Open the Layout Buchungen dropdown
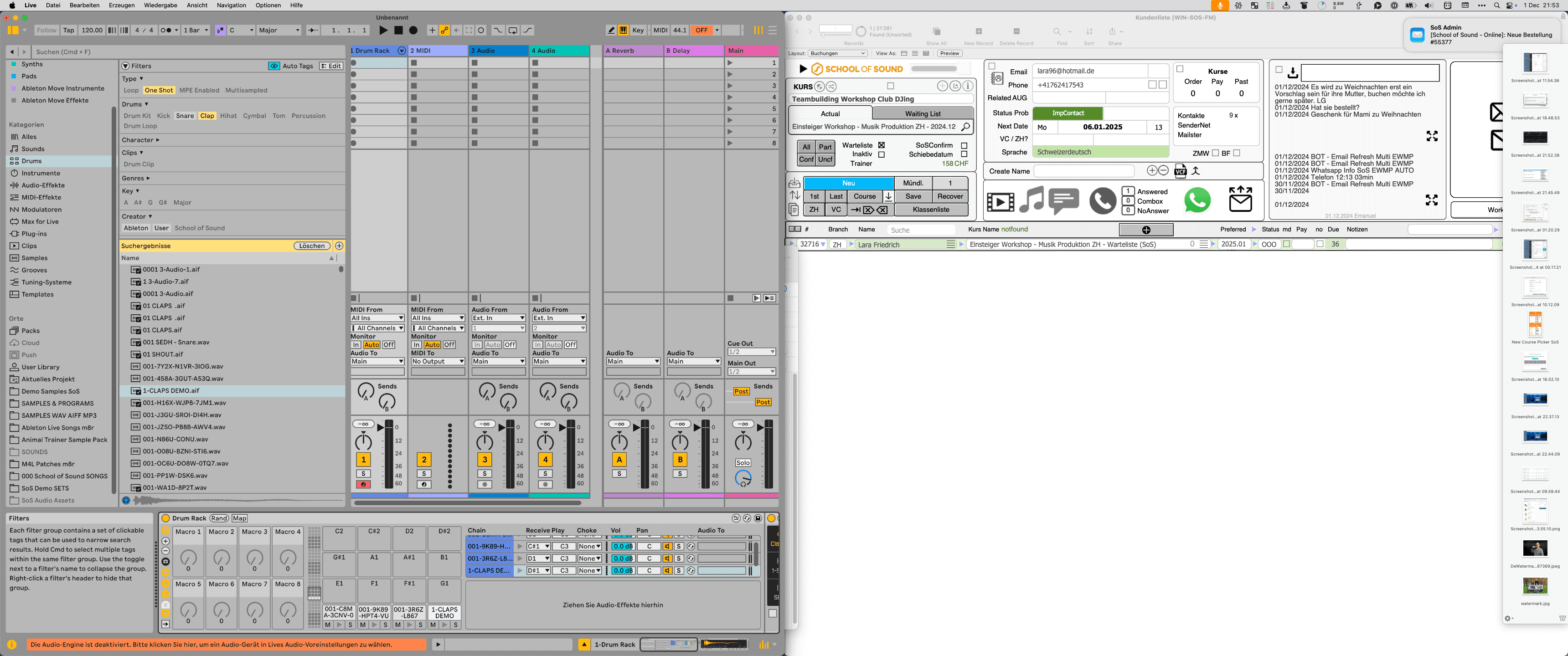This screenshot has height=656, width=1568. coord(838,54)
